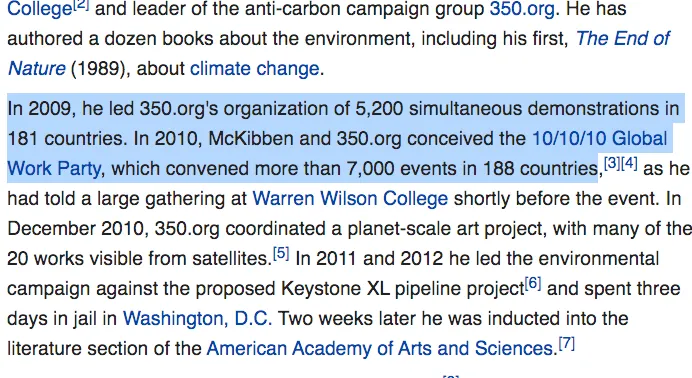
Task: Open the blue 350.org campaign group link
Action: pos(522,8)
